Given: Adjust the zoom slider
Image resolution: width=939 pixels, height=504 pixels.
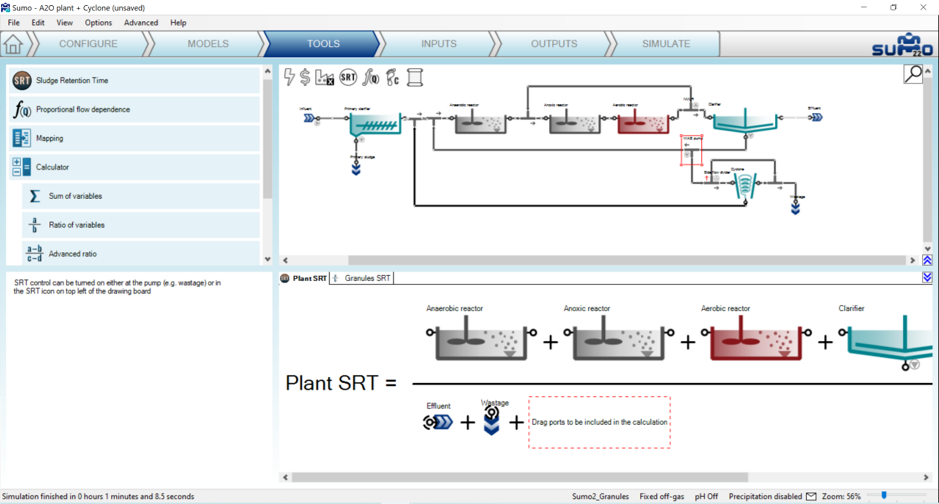Looking at the screenshot, I should [884, 496].
